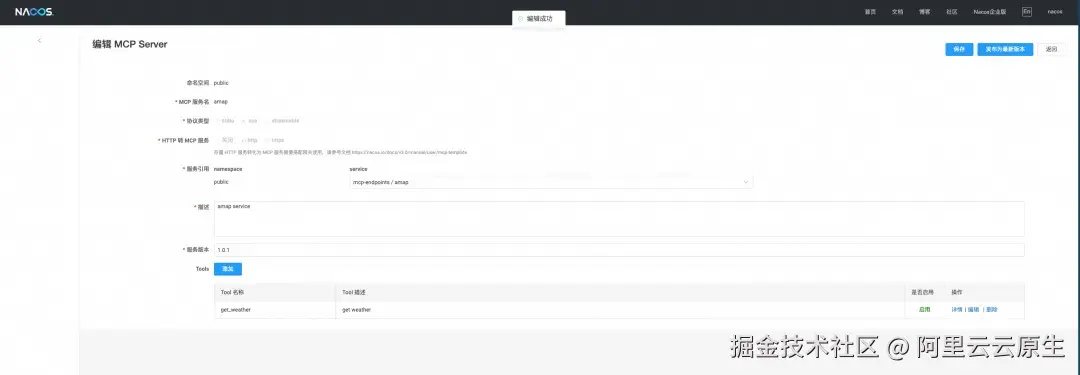
Task: Open the mcp-endpoints / amap service dropdown
Action: [x=552, y=182]
